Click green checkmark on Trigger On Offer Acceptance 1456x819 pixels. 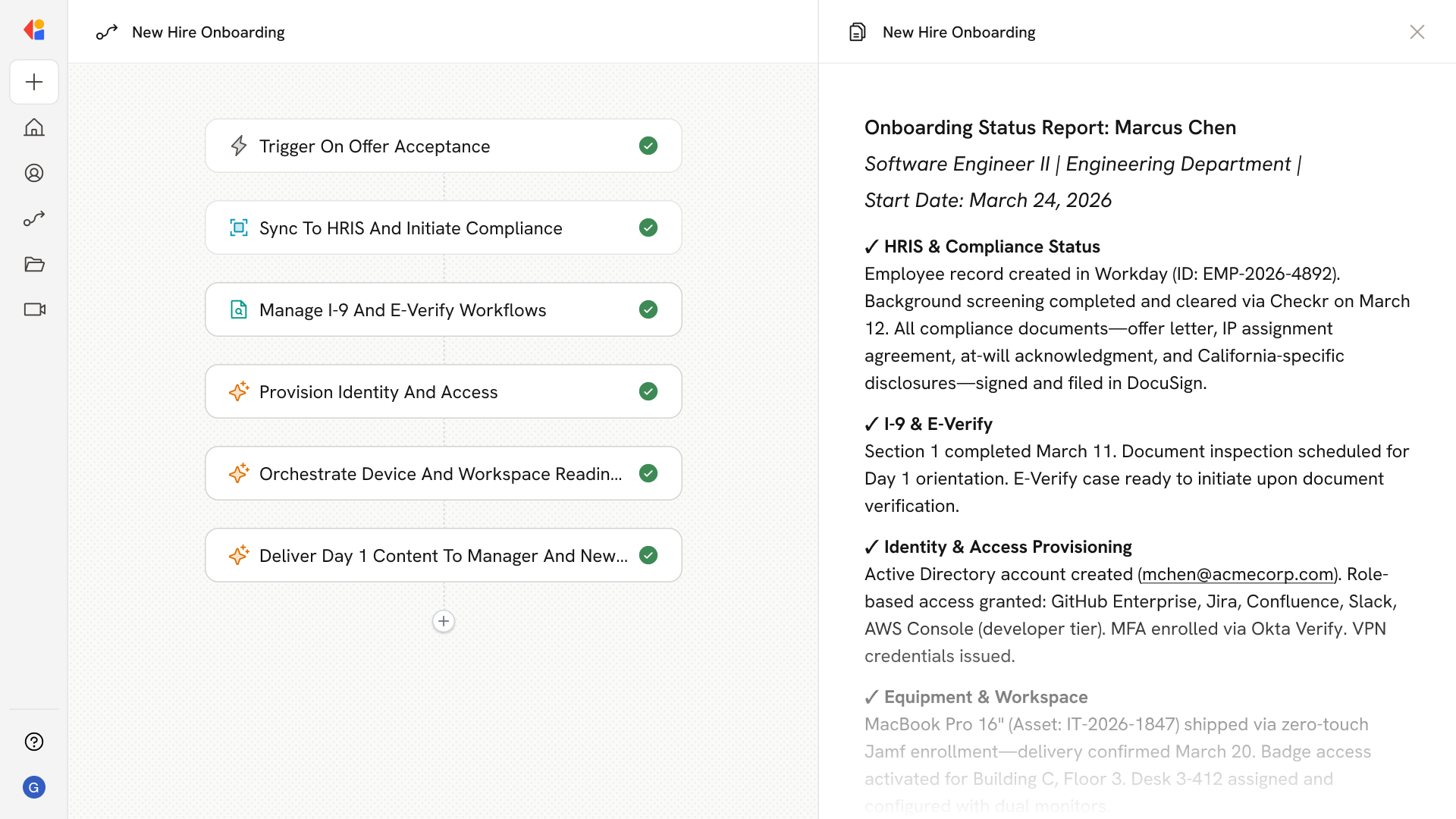tap(648, 146)
